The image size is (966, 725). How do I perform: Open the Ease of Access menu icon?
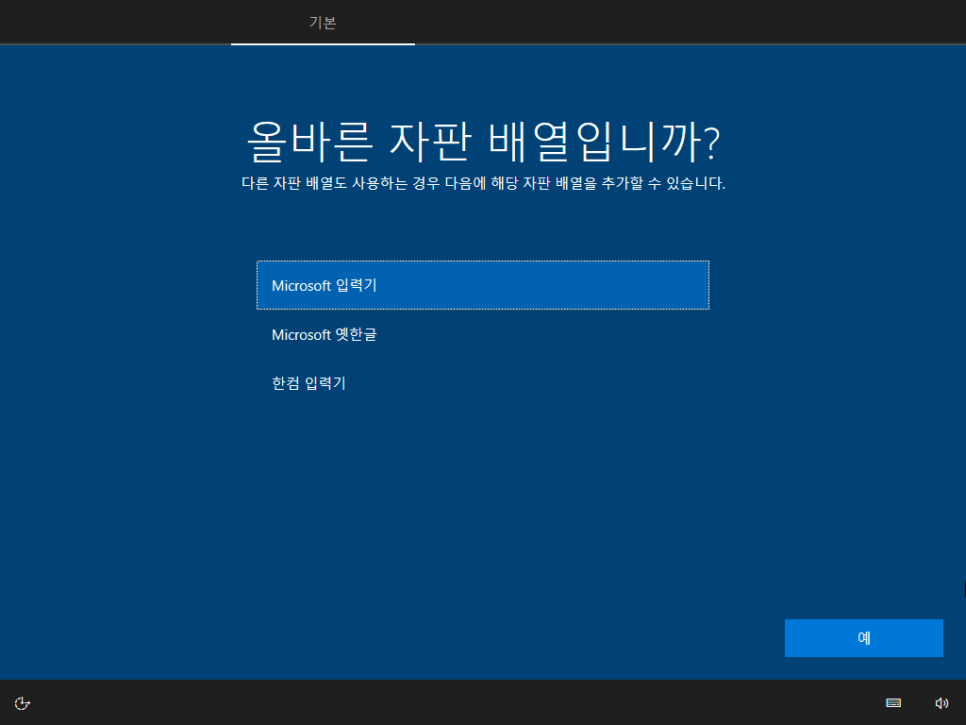pos(22,703)
